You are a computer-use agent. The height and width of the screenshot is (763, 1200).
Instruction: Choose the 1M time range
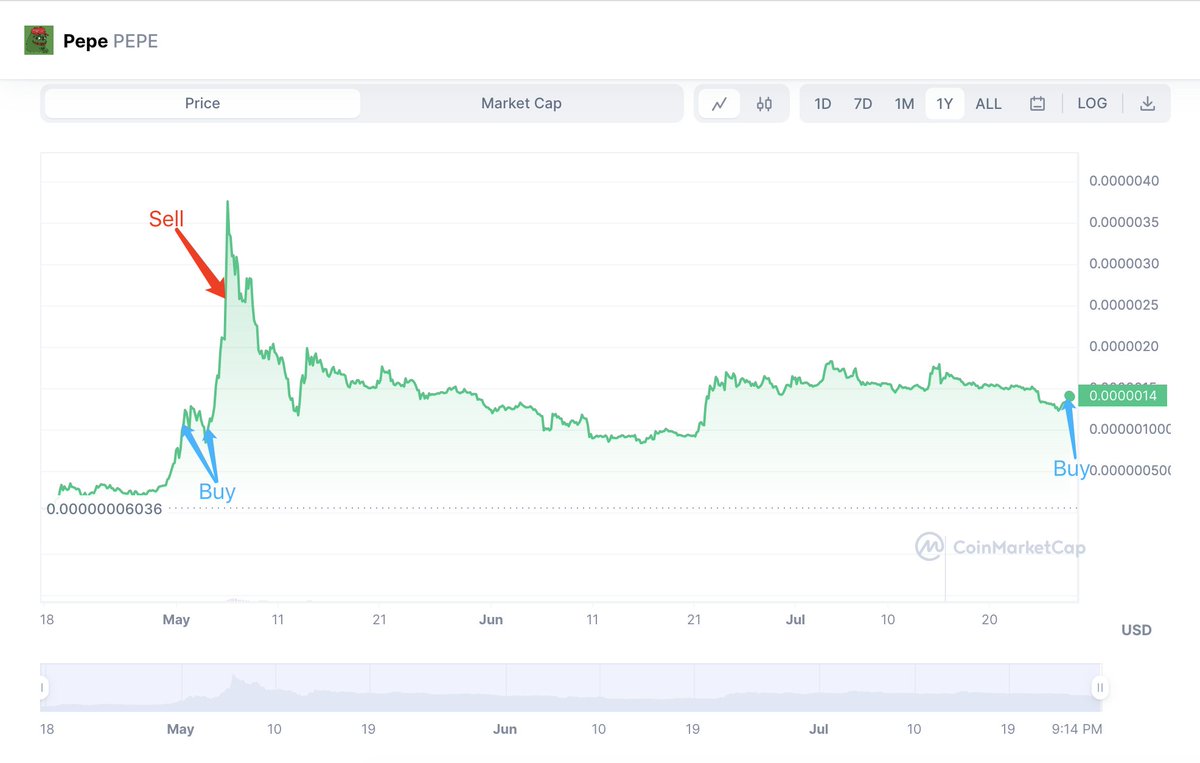[904, 104]
